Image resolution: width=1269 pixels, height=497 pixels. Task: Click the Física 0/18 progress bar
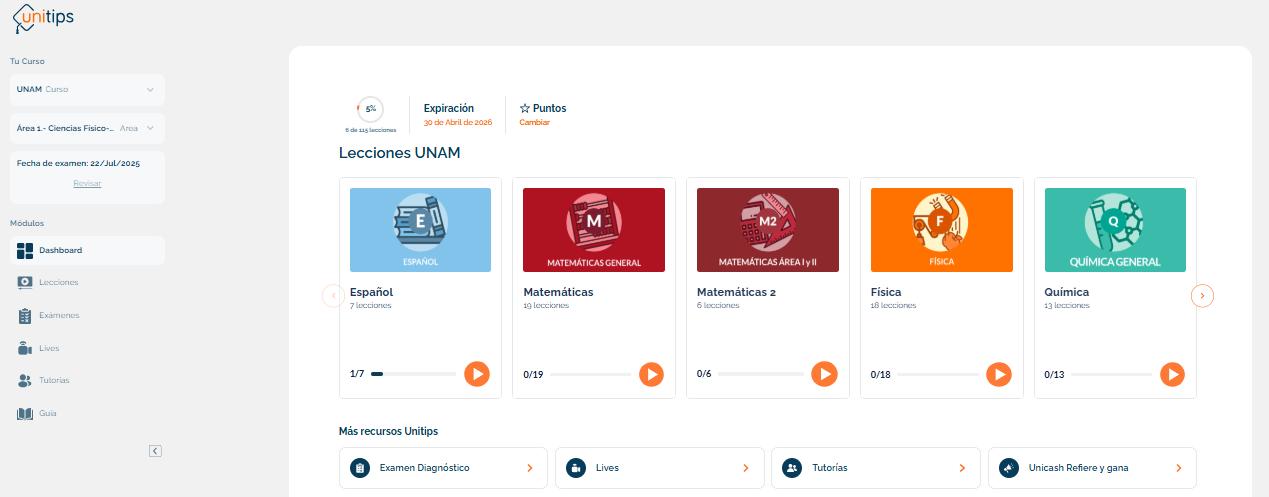[x=938, y=375]
